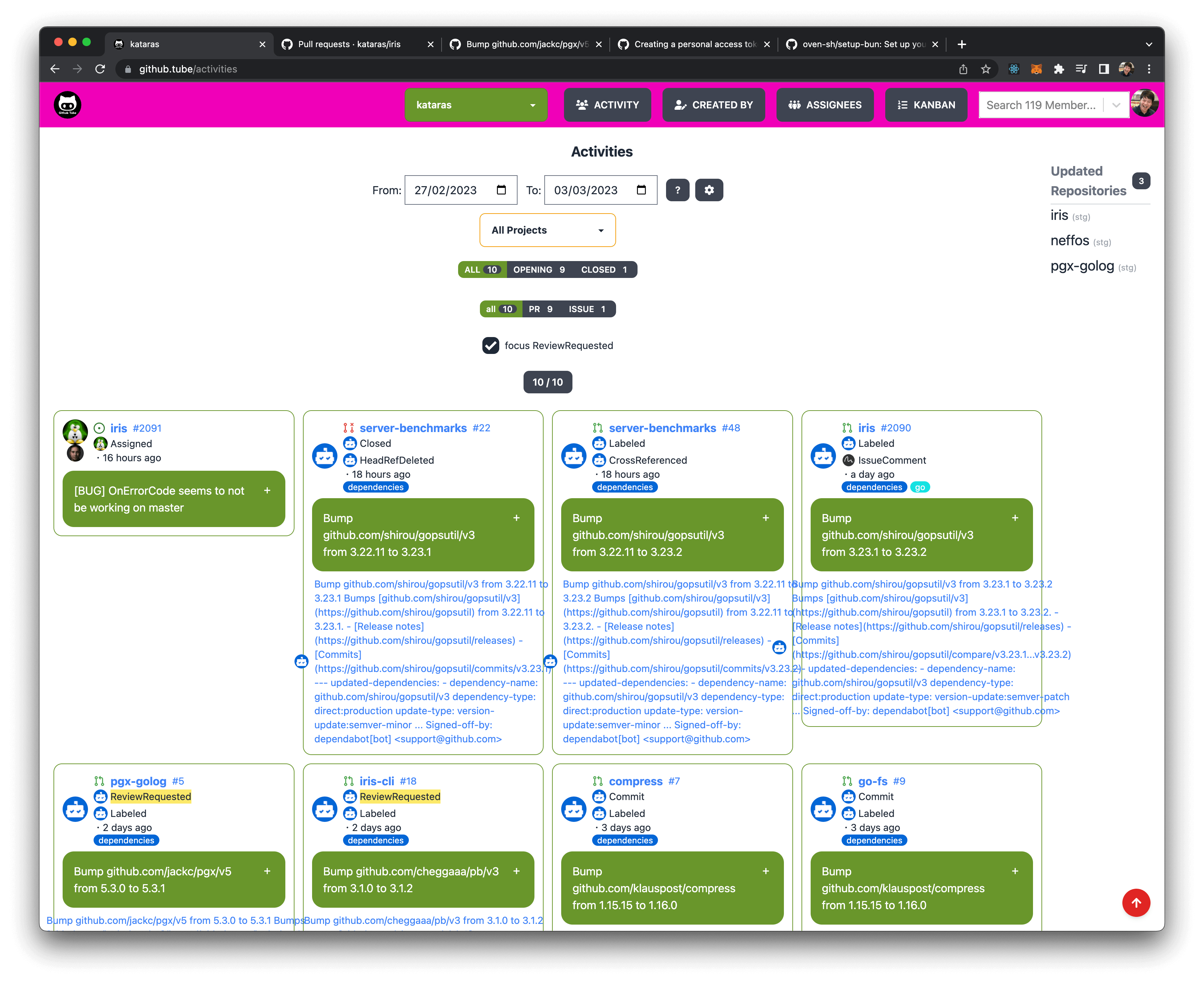Click the question mark help button
Screen dimensions: 1204x983
pyautogui.click(x=677, y=190)
